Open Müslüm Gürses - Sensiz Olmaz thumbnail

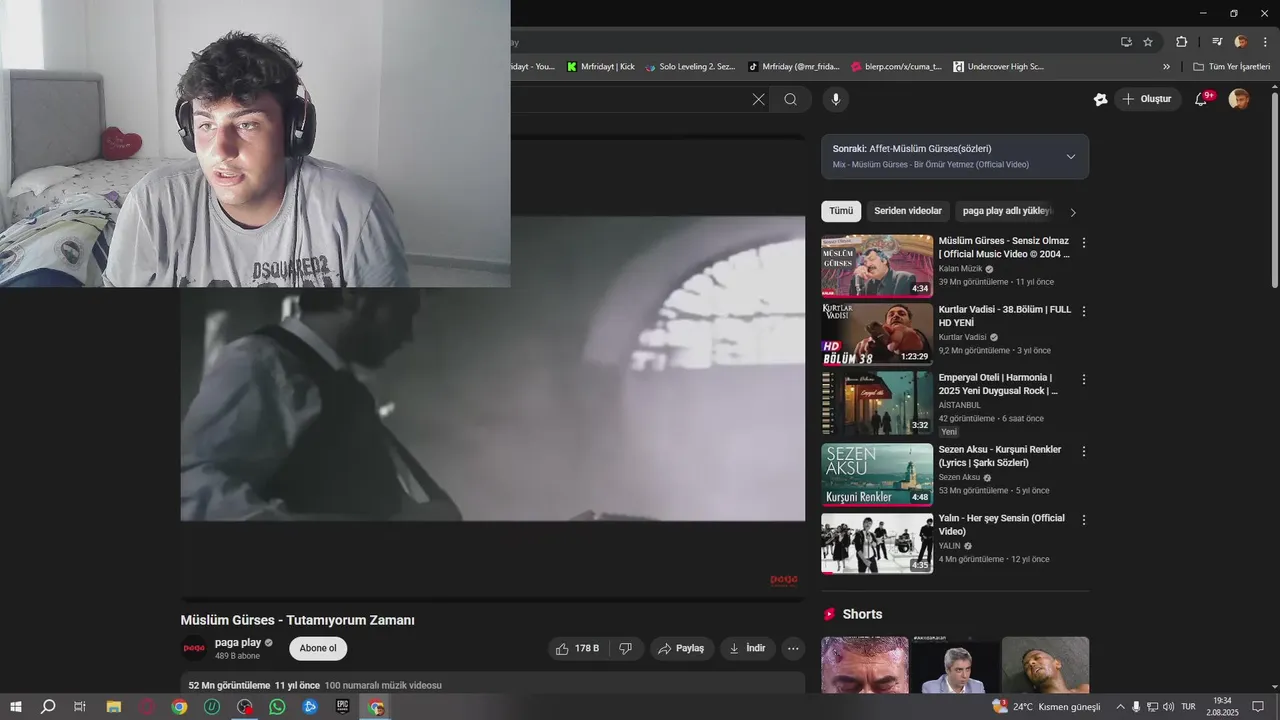[x=877, y=265]
